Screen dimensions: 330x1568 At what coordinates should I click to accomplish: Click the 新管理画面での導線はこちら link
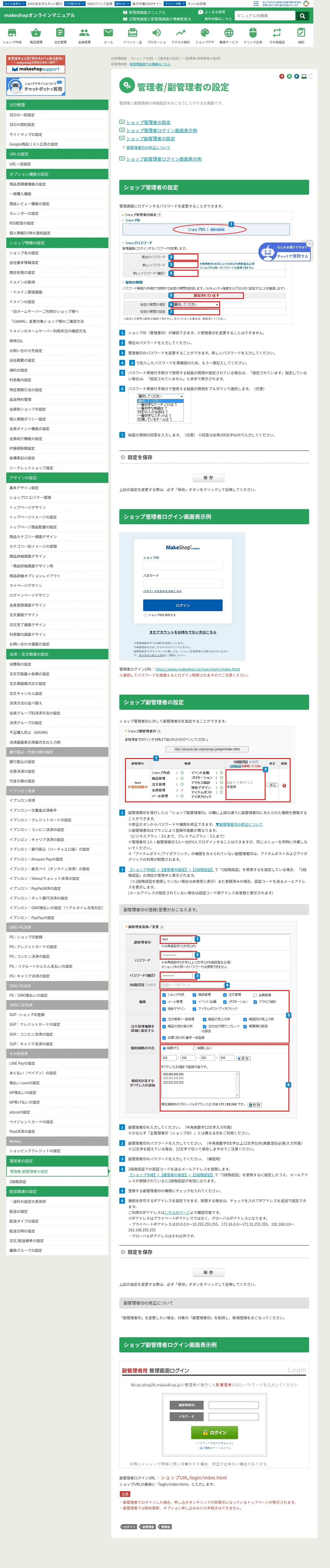click(150, 64)
